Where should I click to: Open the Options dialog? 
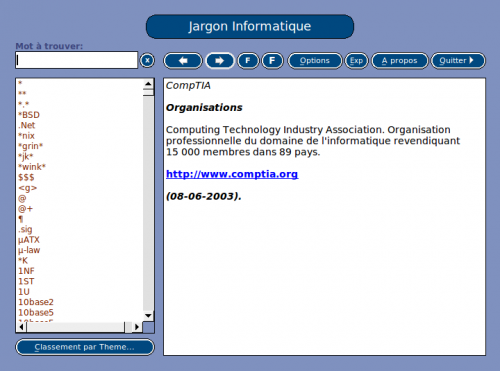coord(315,61)
